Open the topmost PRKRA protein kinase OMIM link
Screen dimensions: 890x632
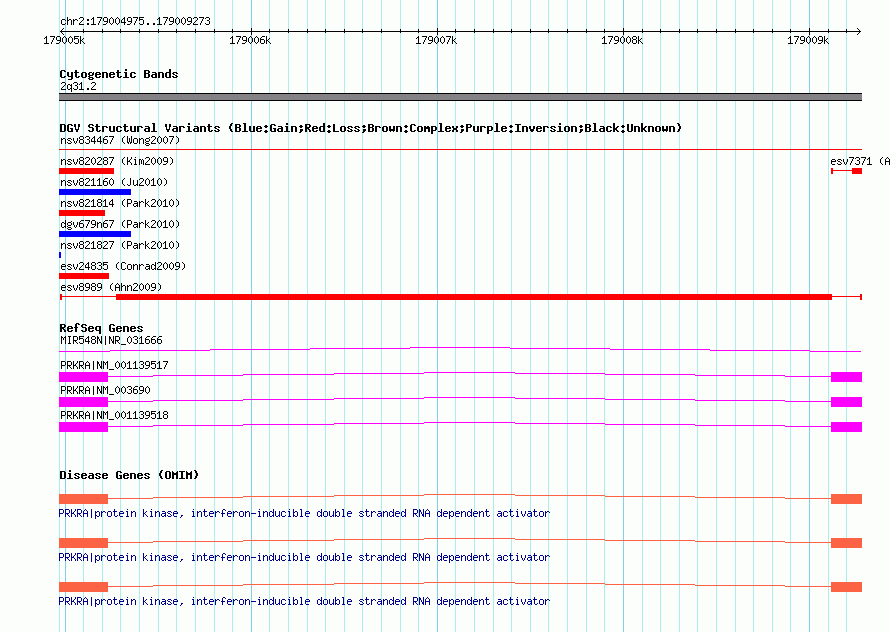(304, 513)
